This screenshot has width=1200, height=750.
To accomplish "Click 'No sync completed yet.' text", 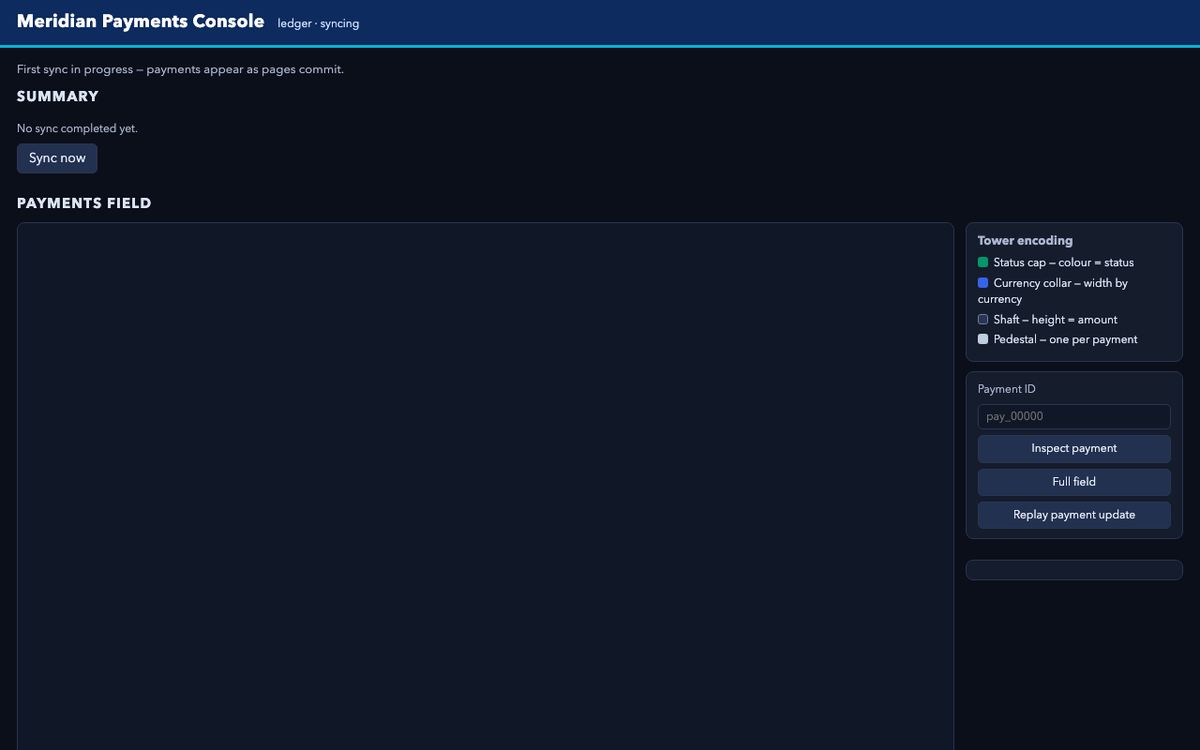I will tap(77, 128).
